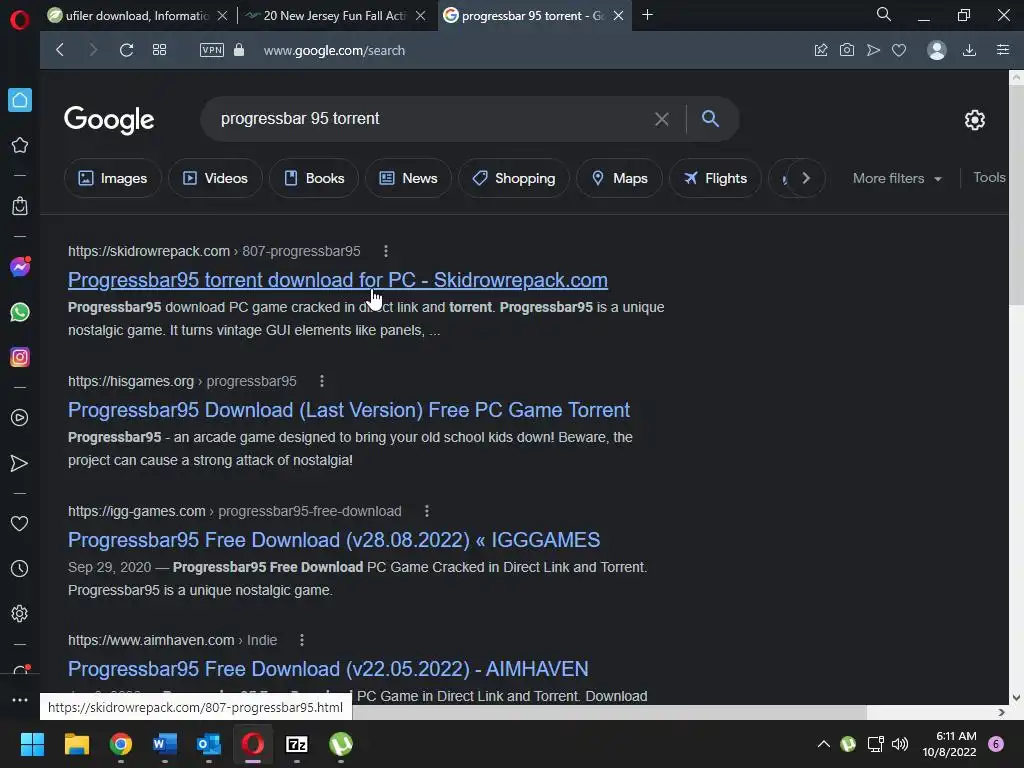Open Easy Setup menu icon

point(1003,50)
